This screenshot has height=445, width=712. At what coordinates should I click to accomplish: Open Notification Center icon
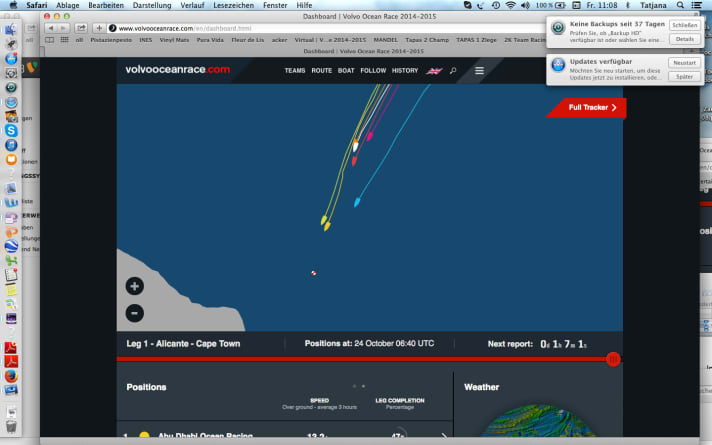point(697,5)
